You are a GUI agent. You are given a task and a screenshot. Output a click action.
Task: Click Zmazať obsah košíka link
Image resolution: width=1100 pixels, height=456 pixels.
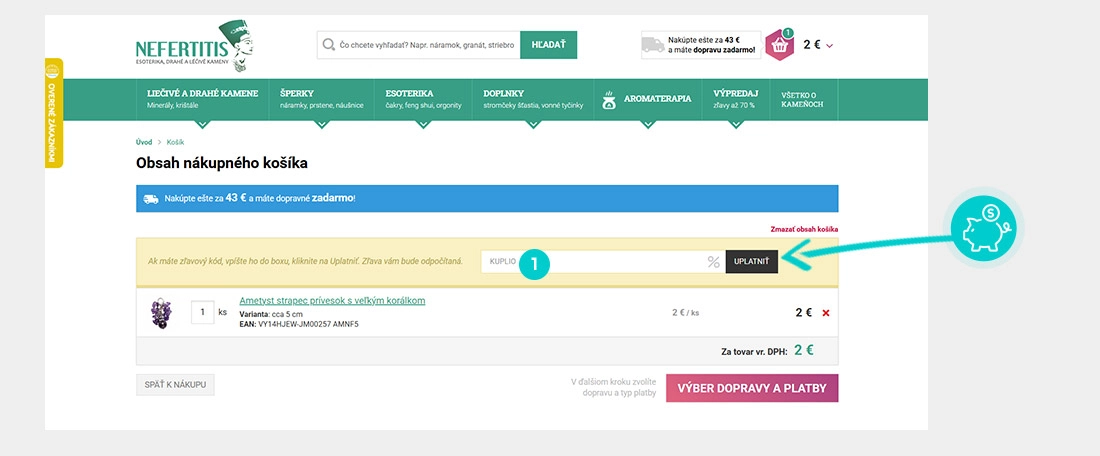[803, 230]
